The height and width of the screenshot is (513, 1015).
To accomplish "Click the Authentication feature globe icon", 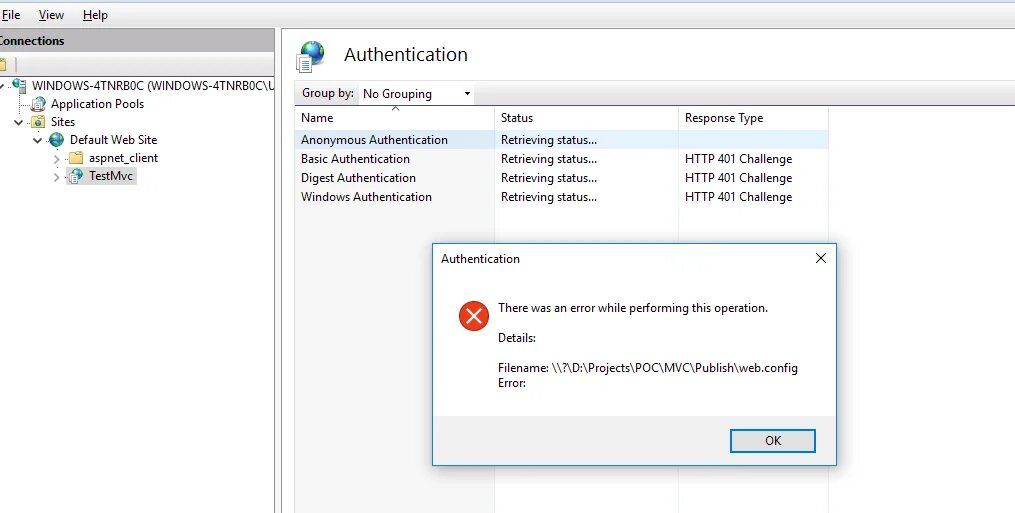I will (312, 56).
